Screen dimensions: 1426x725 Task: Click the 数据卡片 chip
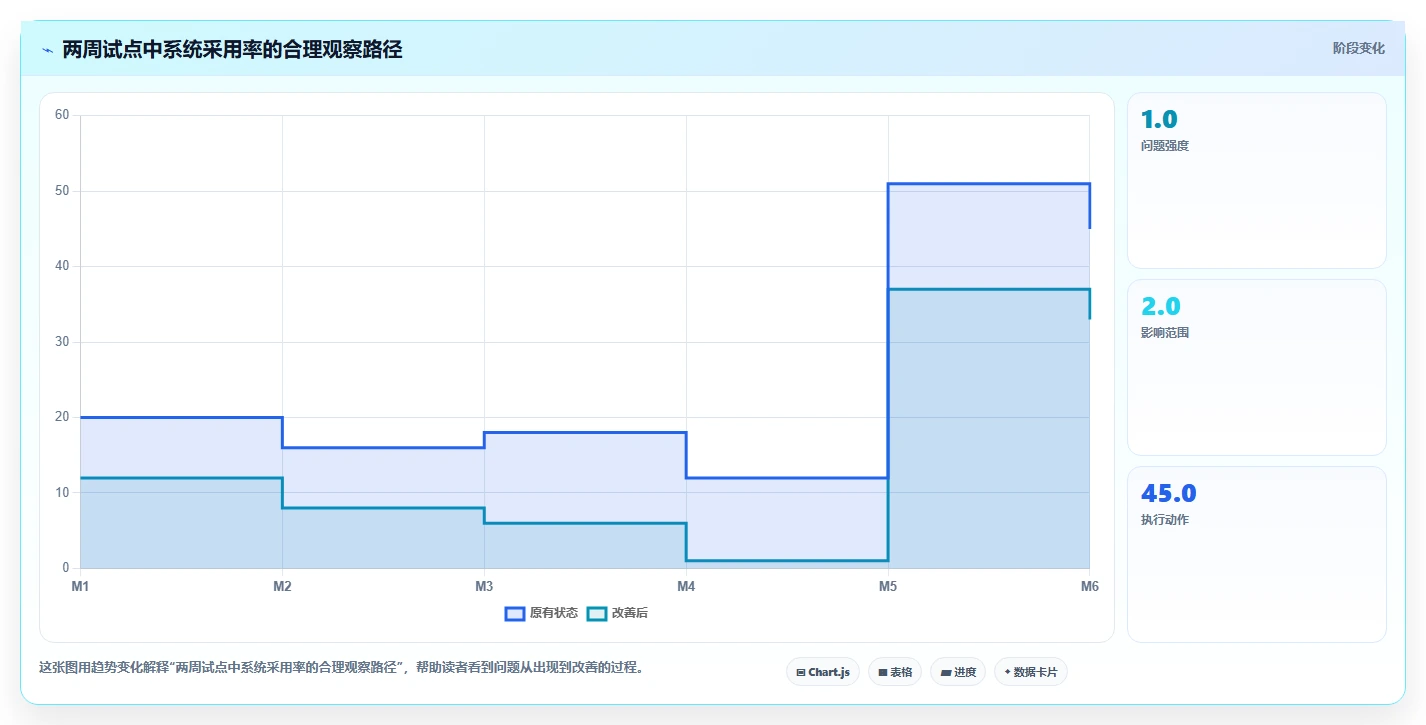[x=1030, y=672]
